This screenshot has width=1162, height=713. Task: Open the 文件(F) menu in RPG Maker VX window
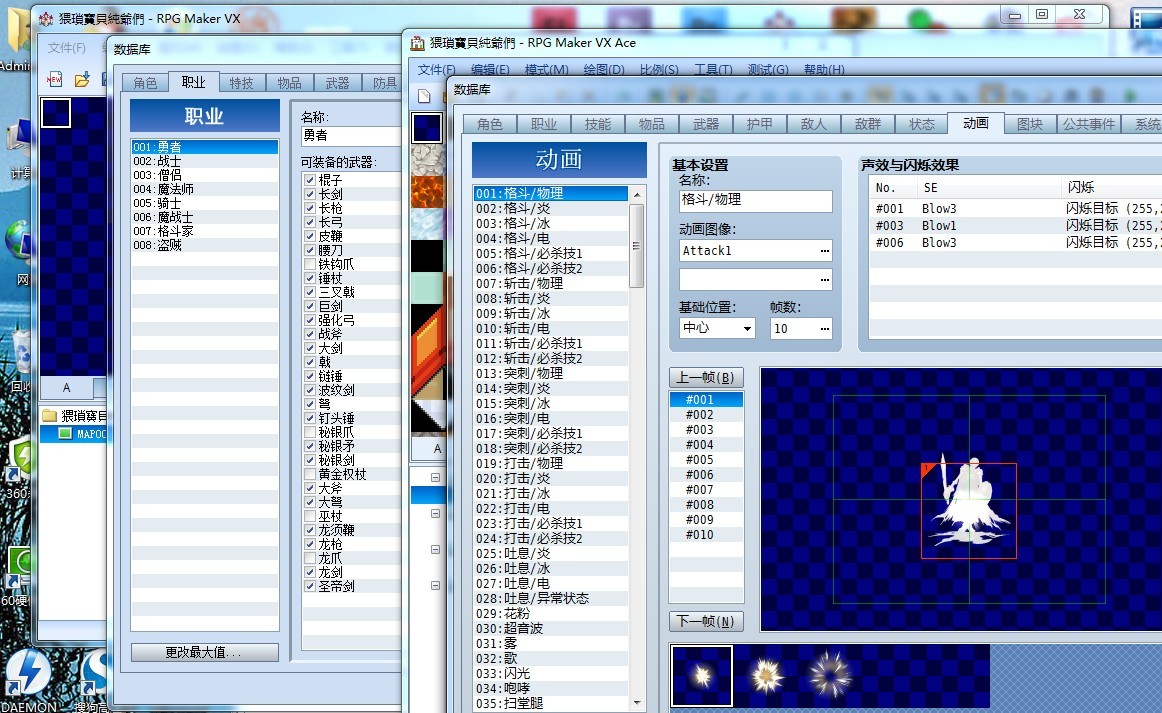[x=67, y=48]
